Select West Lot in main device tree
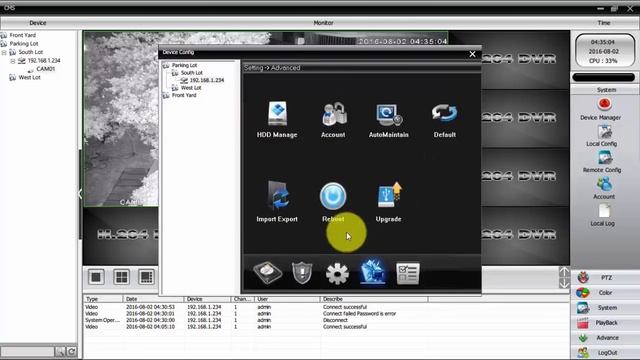Screen dimensions: 640x360 tap(29, 78)
